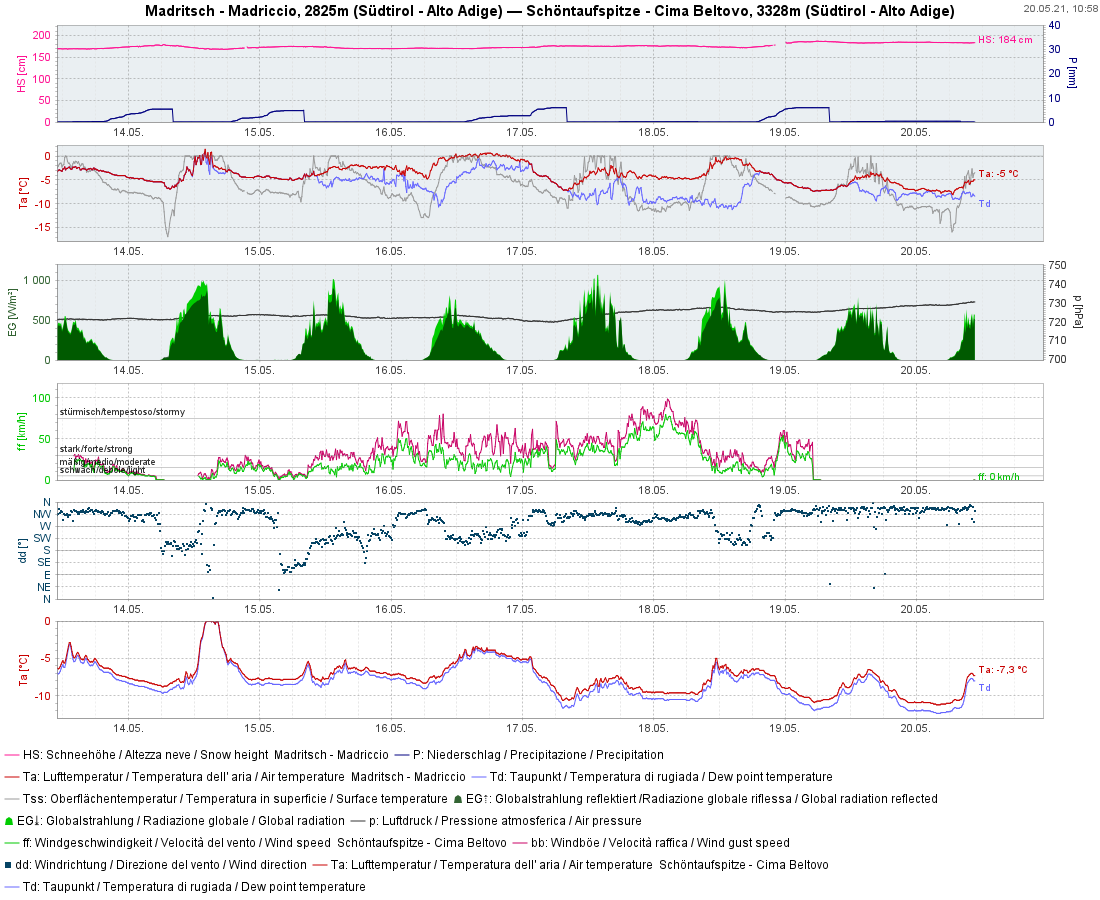
Task: Click the stürmisch/tempestoso/stormy threshold label
Action: coord(122,412)
